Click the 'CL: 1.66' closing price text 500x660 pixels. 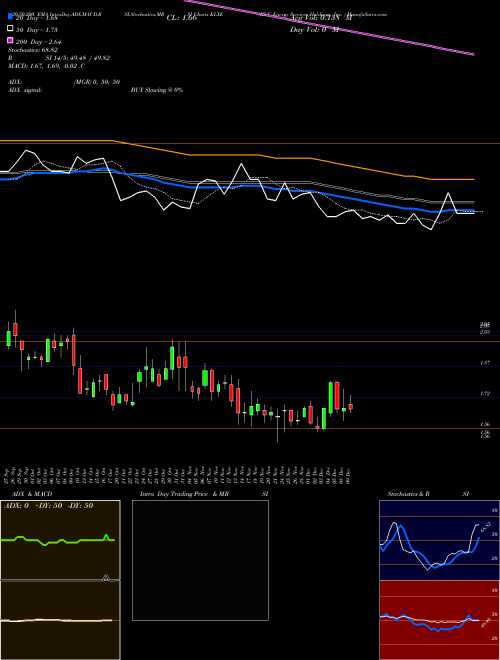(x=182, y=18)
